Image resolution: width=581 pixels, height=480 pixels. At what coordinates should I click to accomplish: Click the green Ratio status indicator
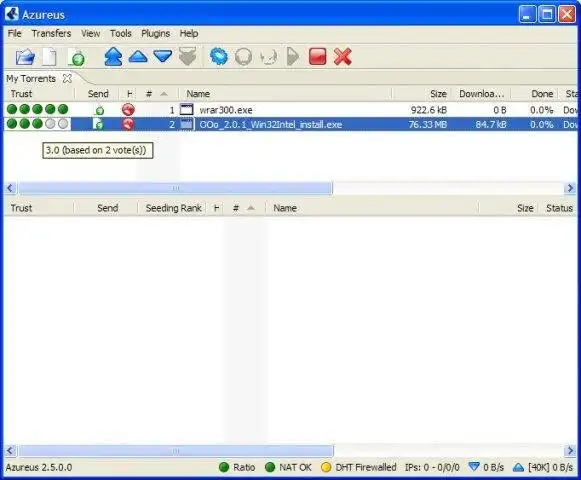tap(224, 467)
